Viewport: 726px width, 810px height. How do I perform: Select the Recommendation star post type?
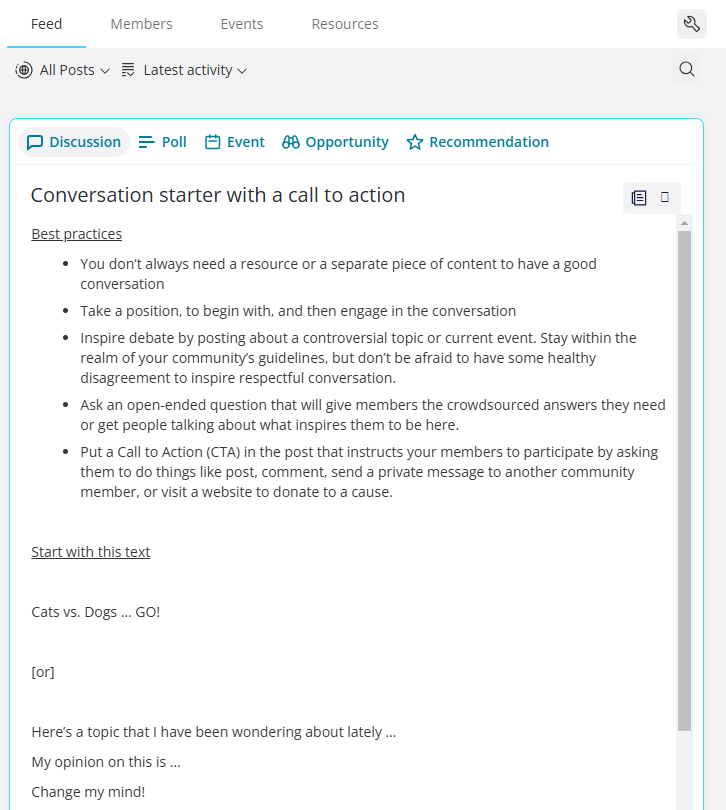click(x=477, y=142)
